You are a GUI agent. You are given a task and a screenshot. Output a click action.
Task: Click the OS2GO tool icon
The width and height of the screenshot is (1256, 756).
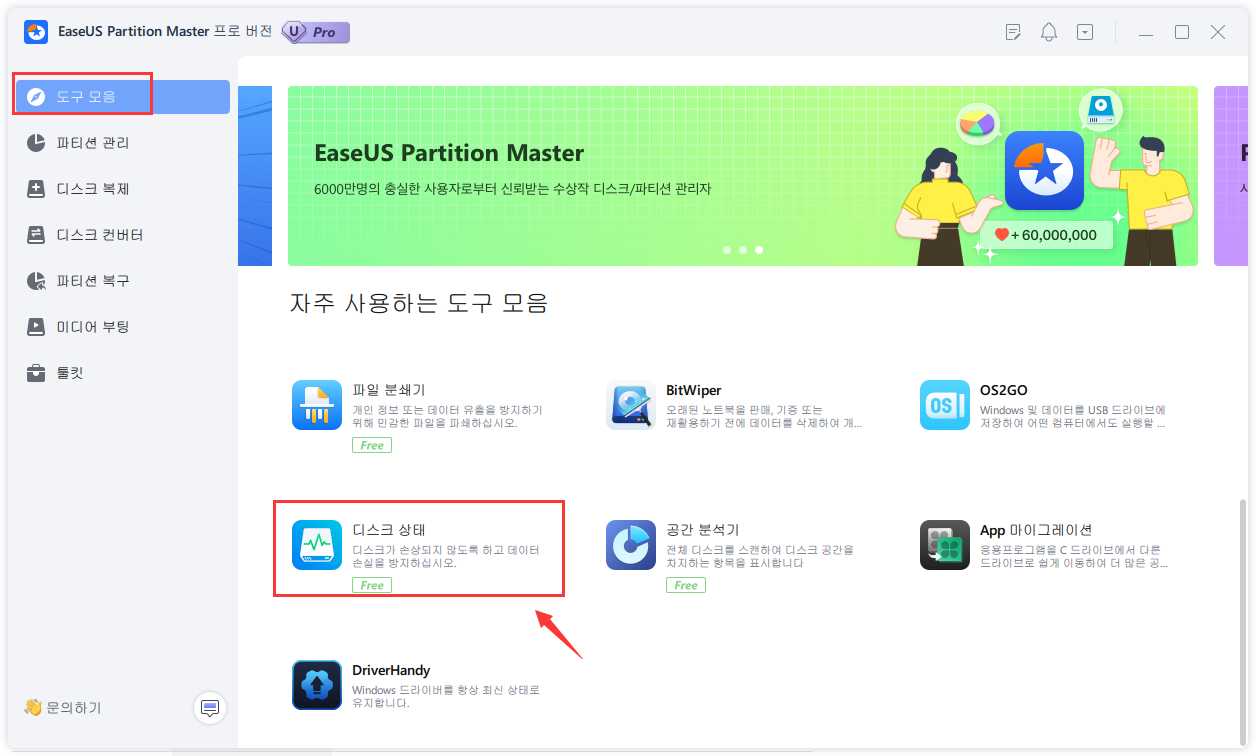(945, 405)
